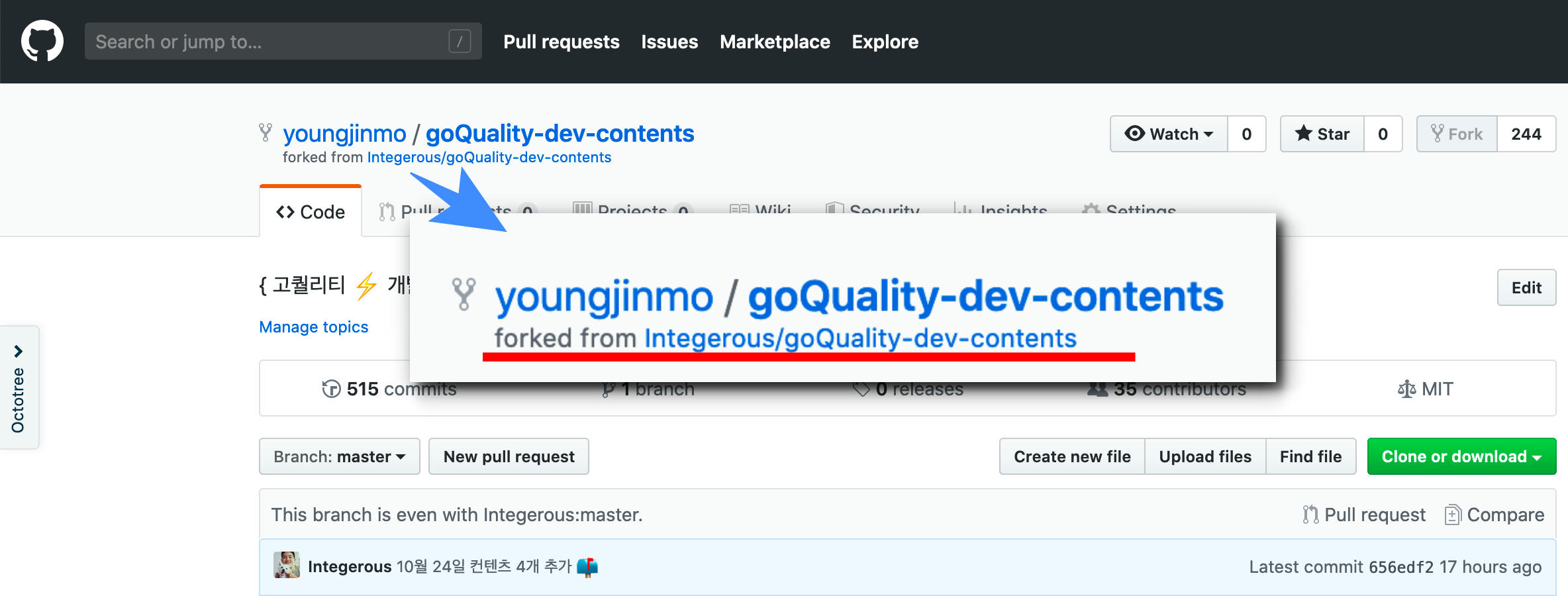1568x596 pixels.
Task: Click the Compare file-diff icon
Action: (1452, 515)
